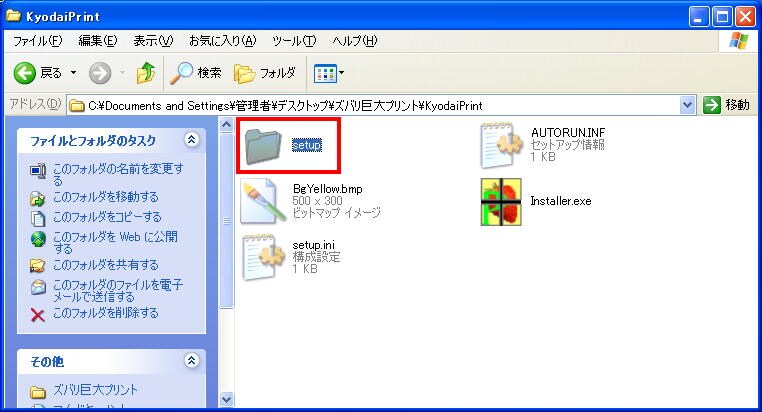Click このフォルダを移動する link
The image size is (762, 412).
pos(105,197)
